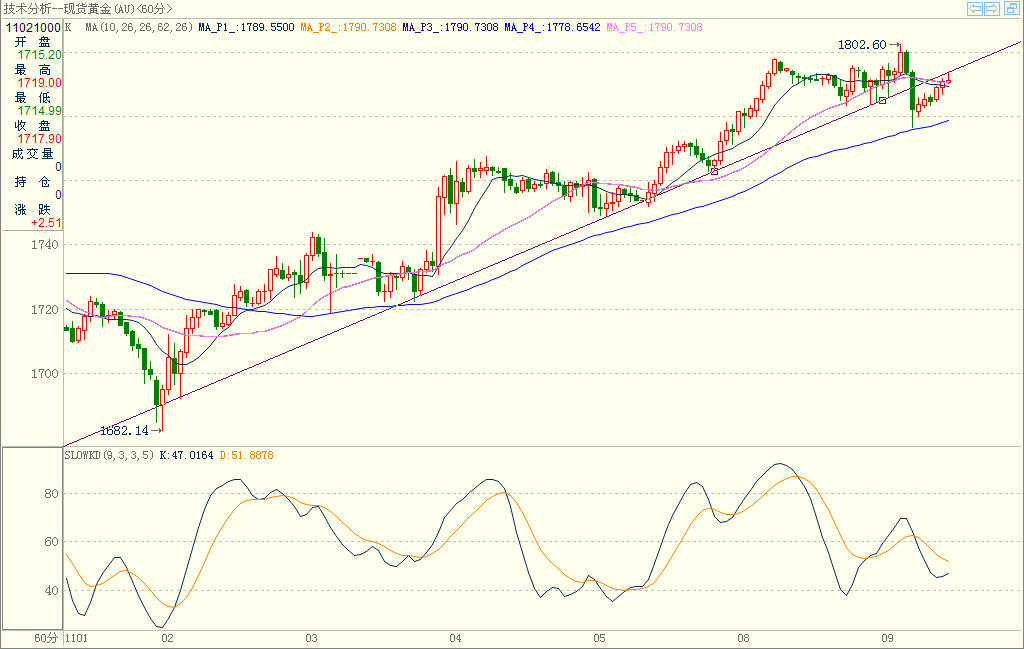
Task: Click the 成交量 label
Action: [33, 153]
